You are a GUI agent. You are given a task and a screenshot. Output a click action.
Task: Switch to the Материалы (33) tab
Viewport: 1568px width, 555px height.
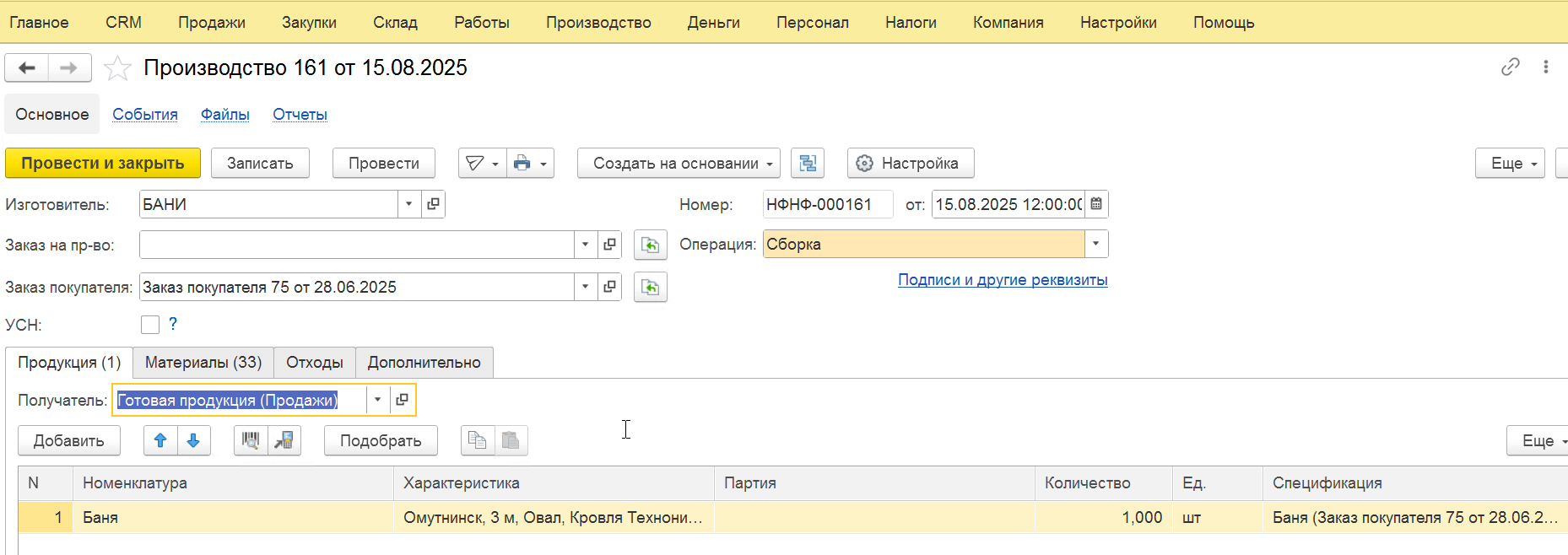203,363
